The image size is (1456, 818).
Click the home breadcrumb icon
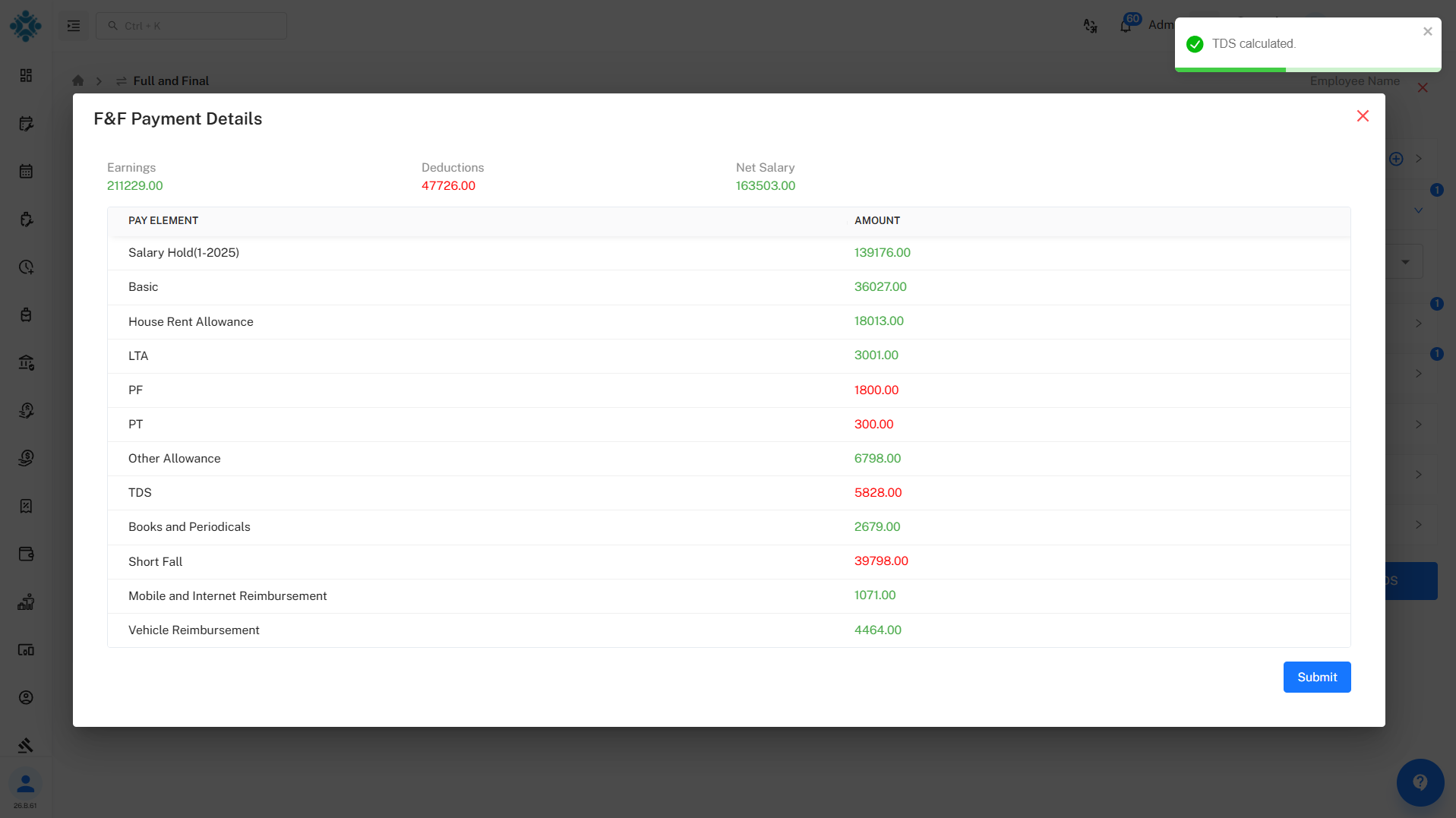(77, 81)
